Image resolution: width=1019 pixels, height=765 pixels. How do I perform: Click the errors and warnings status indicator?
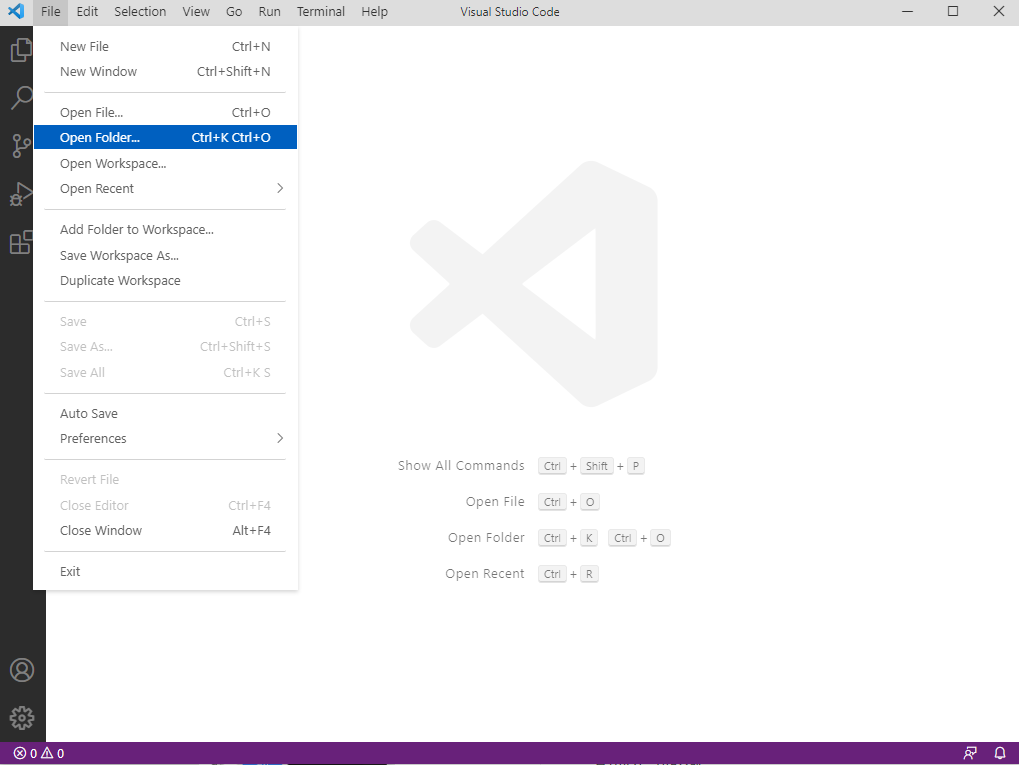coord(39,753)
